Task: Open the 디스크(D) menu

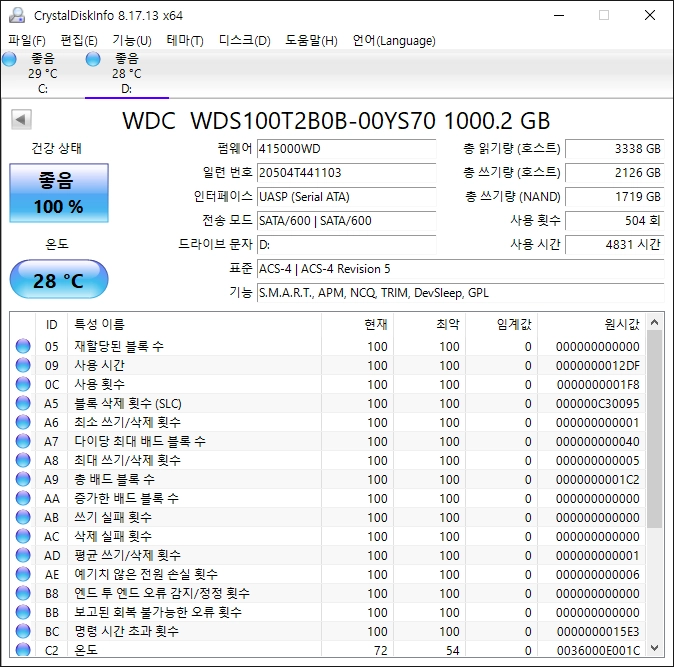Action: pos(245,41)
